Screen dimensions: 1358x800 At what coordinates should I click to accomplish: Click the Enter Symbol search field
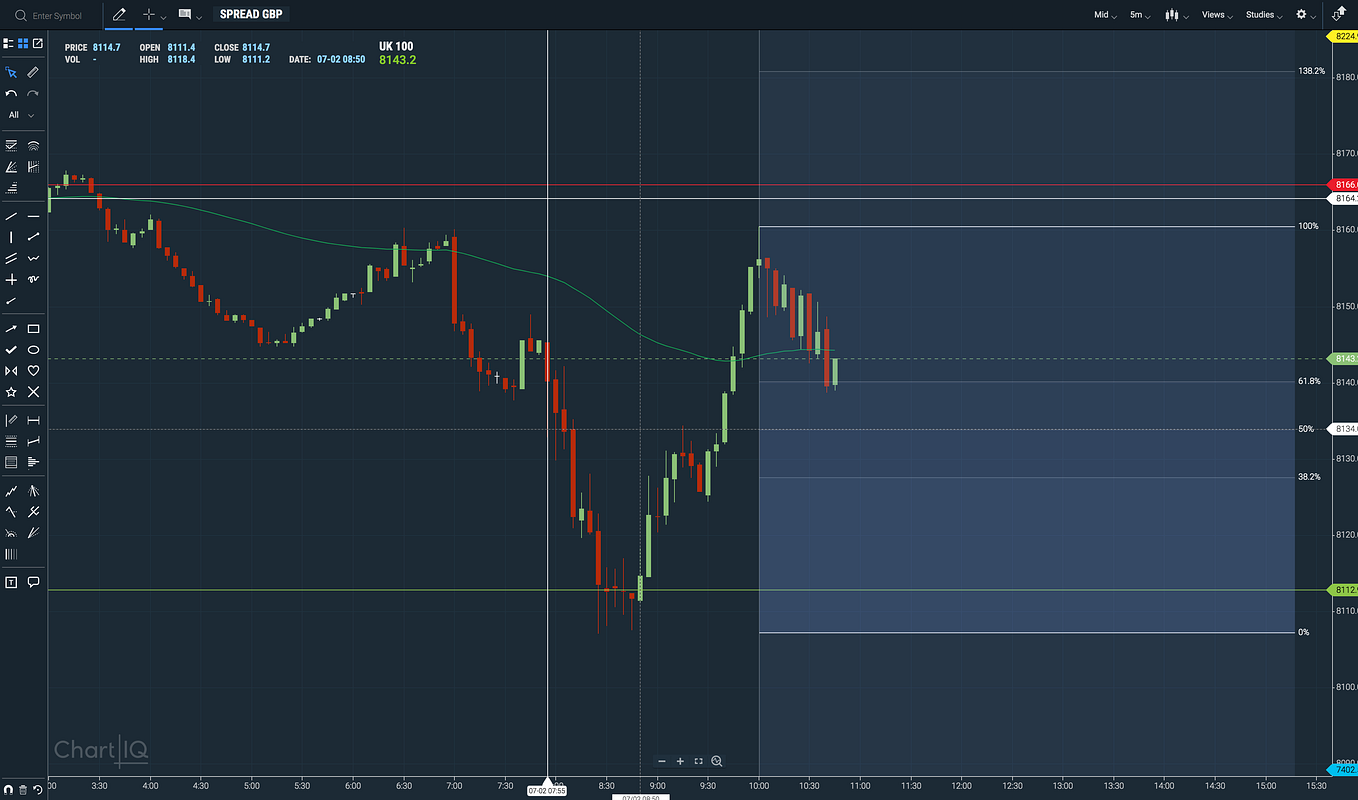[55, 15]
